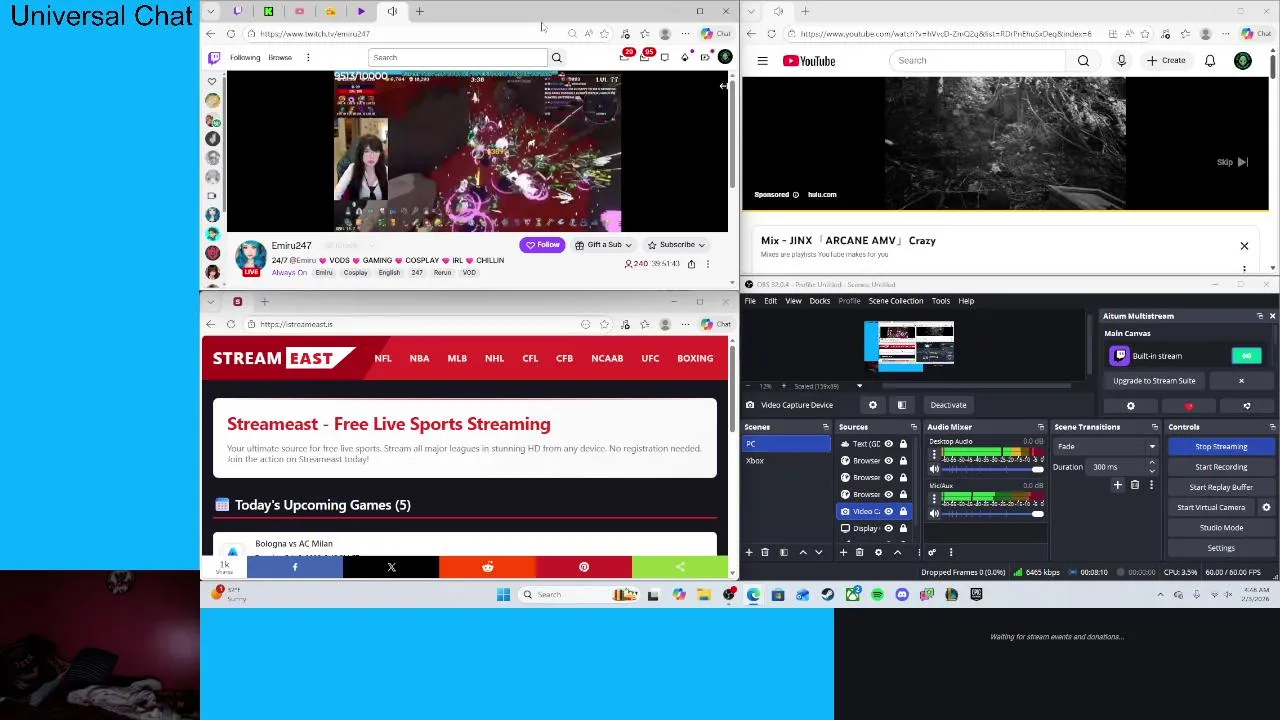Toggle Twitch Follow heart button
Viewport: 1280px width, 720px height.
[542, 245]
